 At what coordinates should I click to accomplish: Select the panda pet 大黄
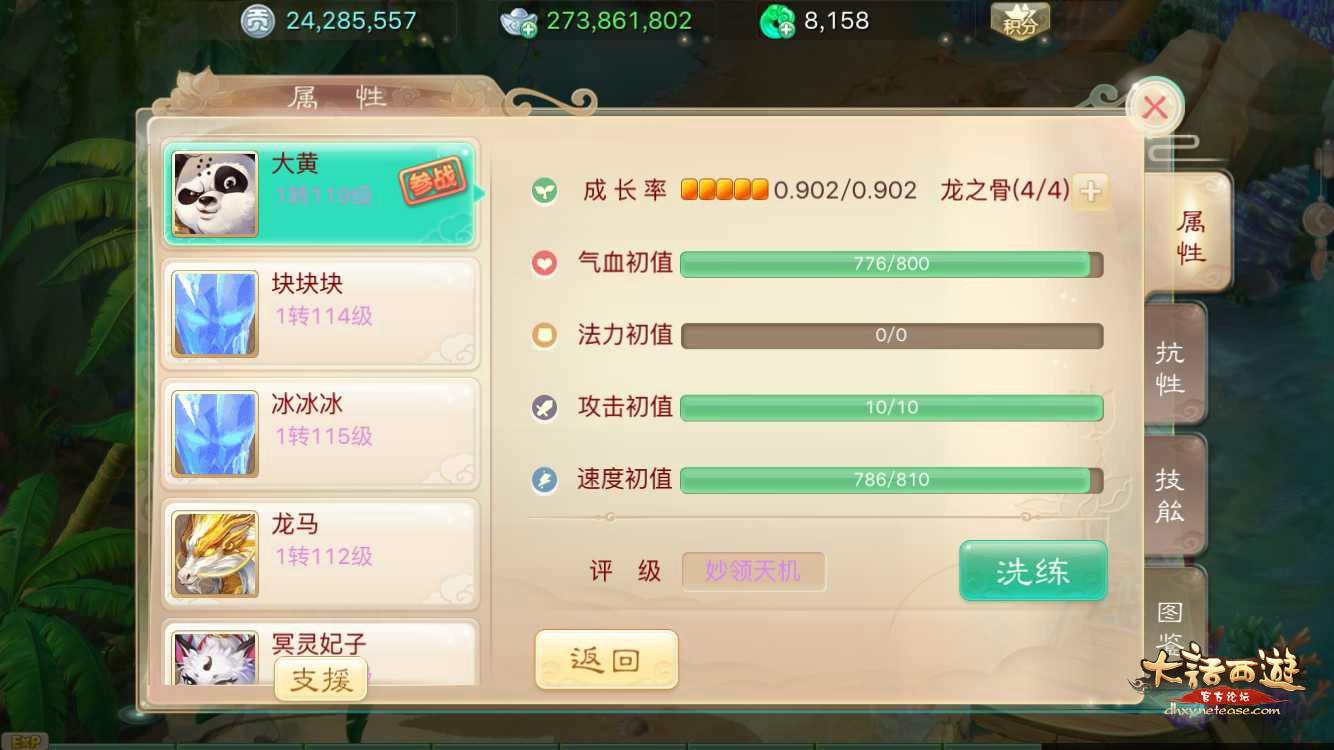(x=320, y=194)
